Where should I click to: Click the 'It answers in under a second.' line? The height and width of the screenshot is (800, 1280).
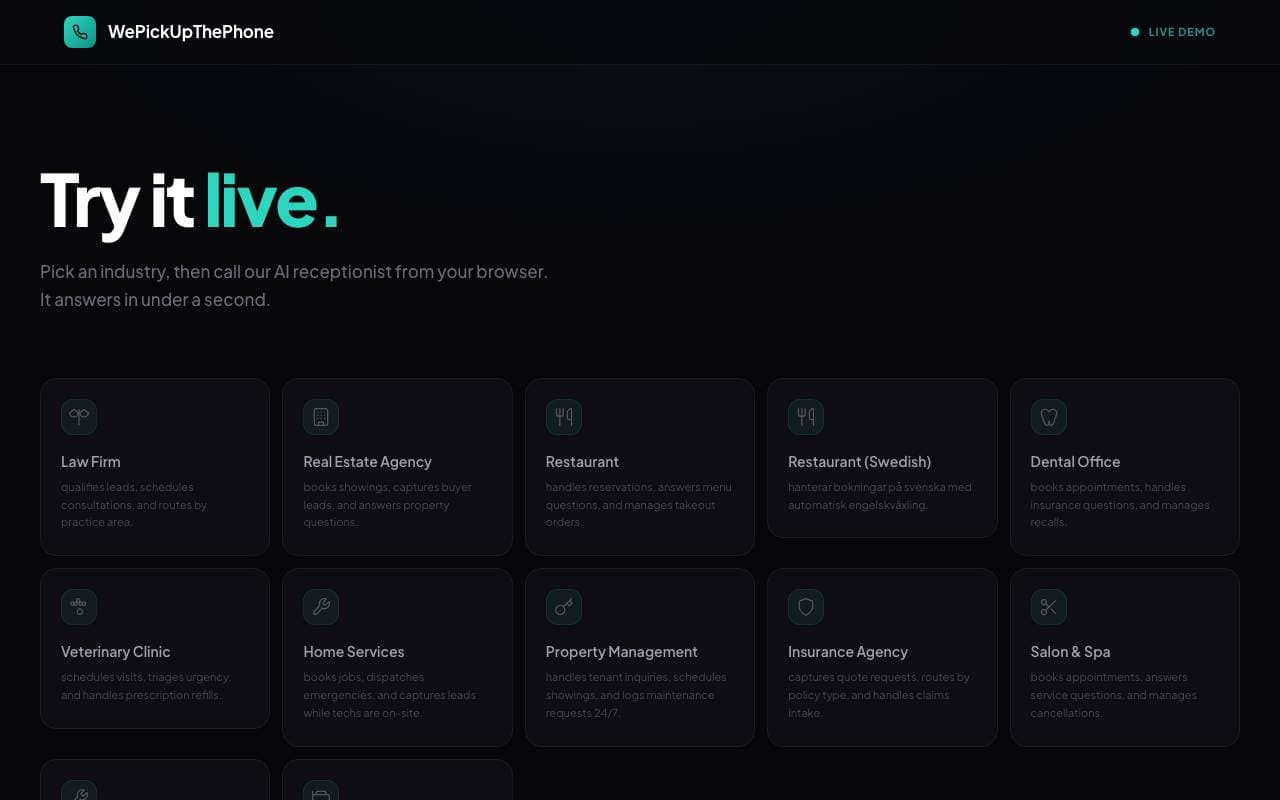(x=155, y=300)
